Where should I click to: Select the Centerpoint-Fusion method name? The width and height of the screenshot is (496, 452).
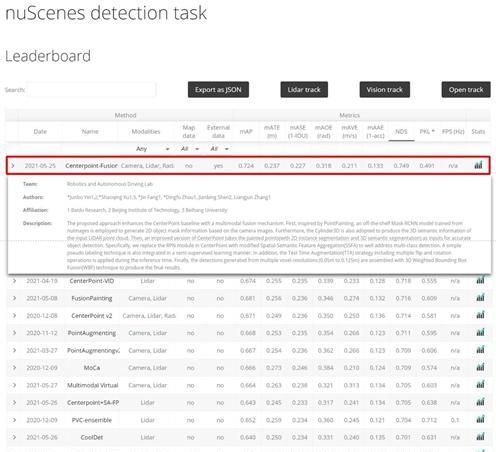[x=91, y=166]
